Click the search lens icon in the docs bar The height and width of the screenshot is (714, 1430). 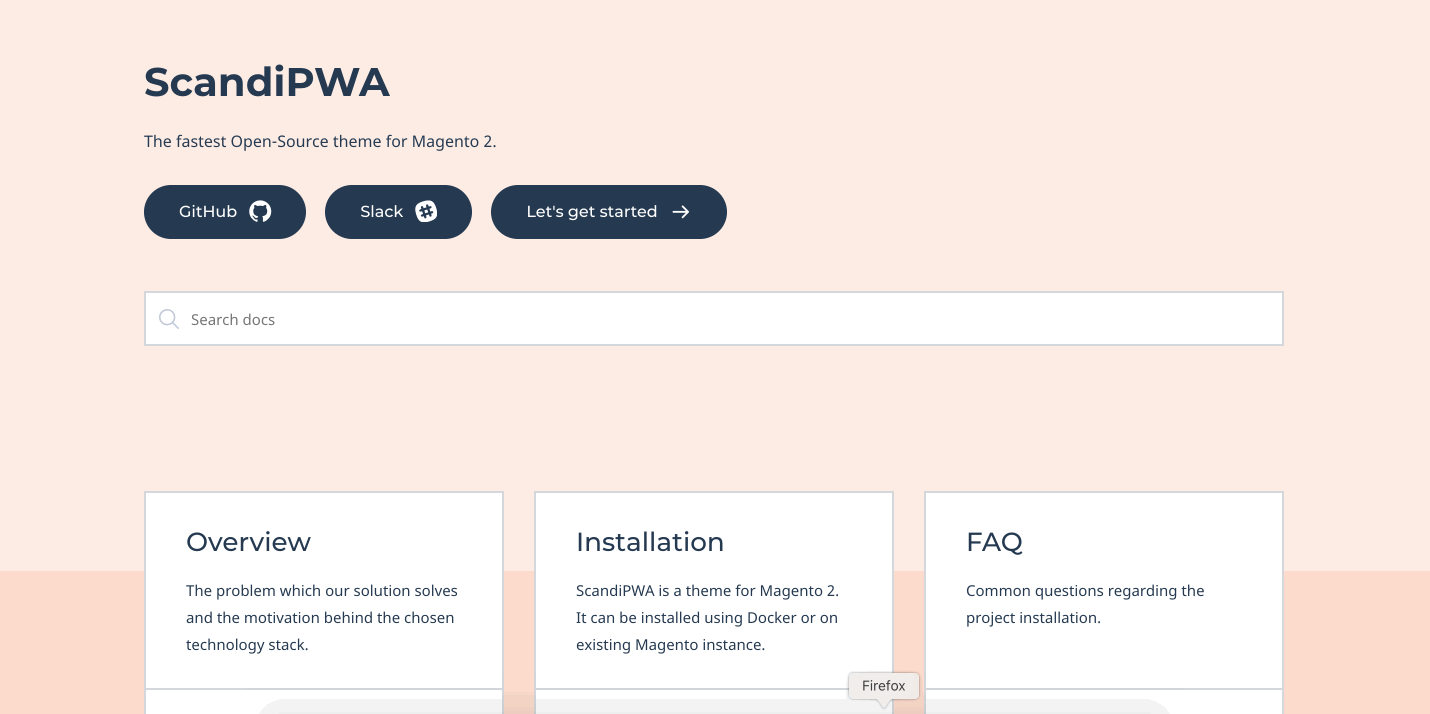(169, 319)
